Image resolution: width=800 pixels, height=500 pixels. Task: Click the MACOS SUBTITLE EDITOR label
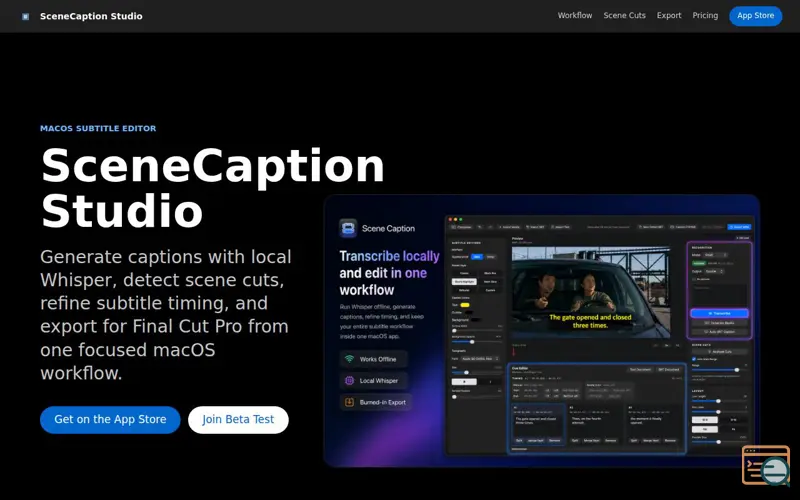click(98, 129)
